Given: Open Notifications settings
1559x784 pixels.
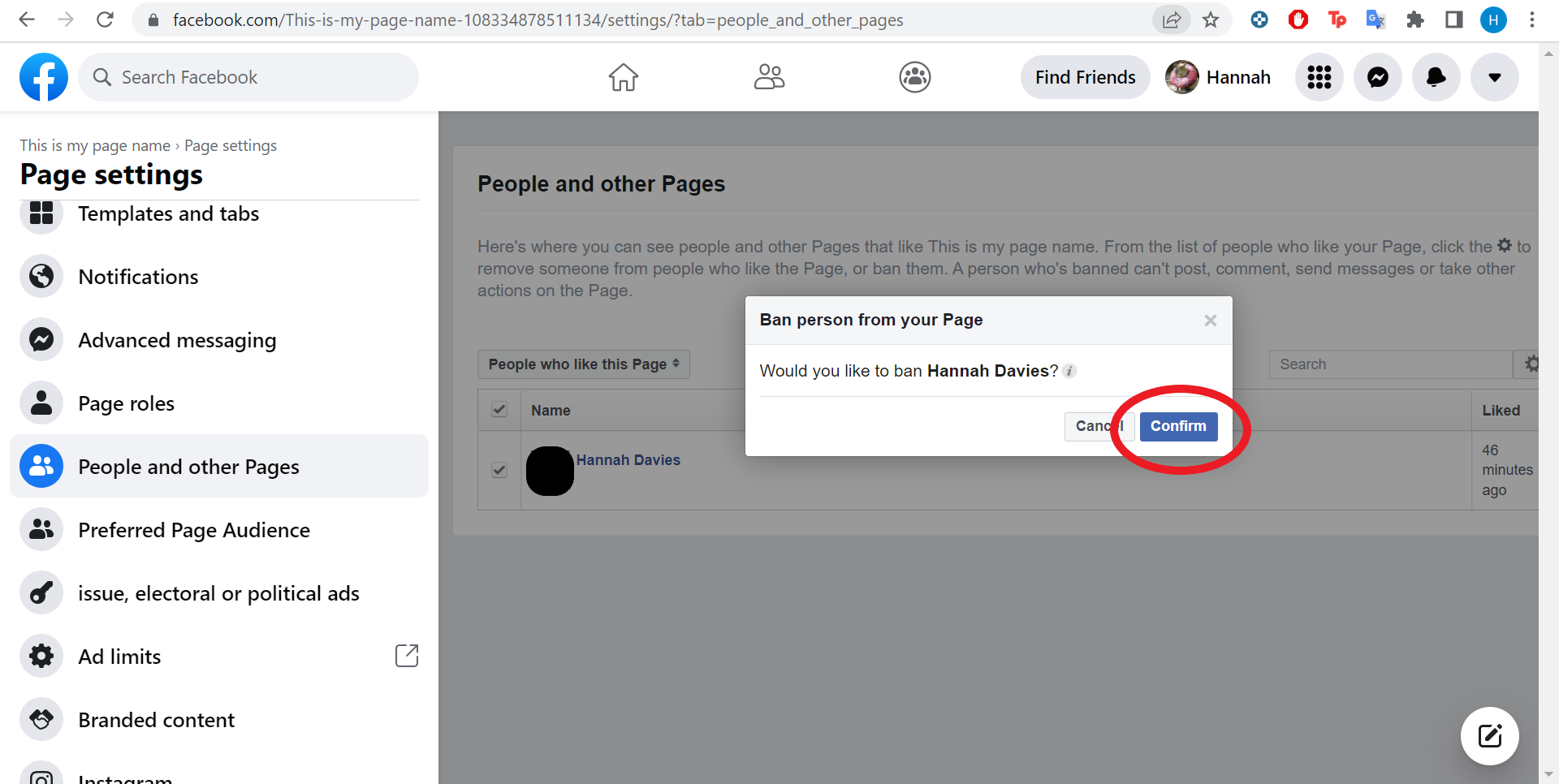Looking at the screenshot, I should point(219,277).
